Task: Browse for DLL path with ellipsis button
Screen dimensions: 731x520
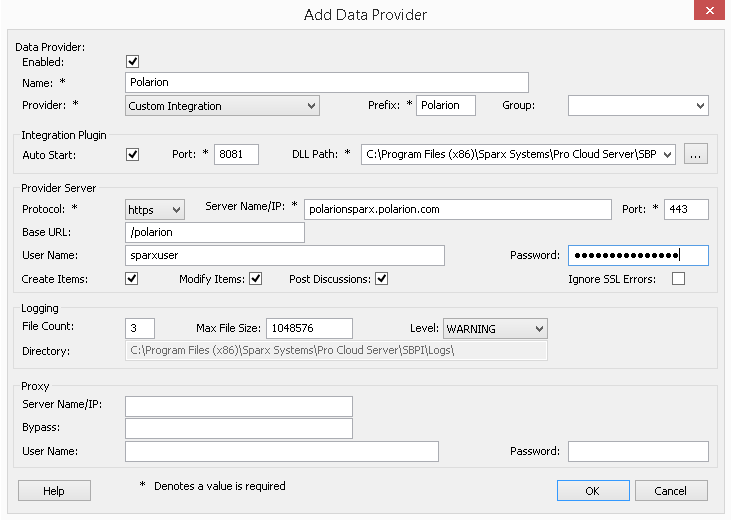Action: (696, 154)
